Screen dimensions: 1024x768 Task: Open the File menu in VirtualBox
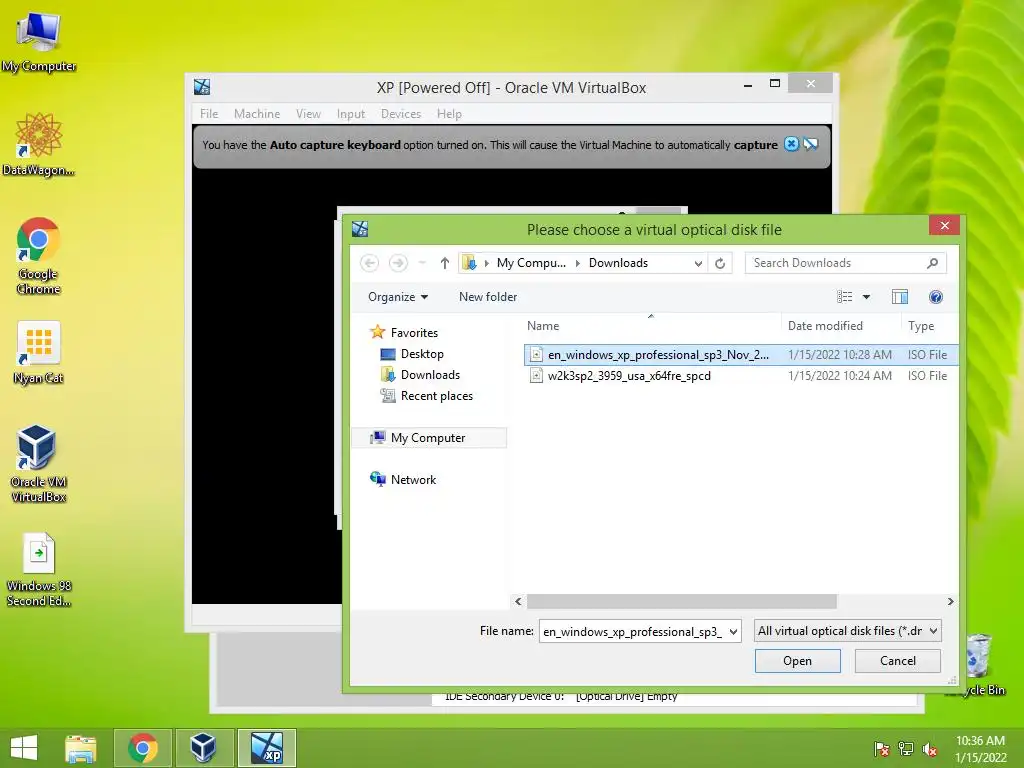click(209, 114)
